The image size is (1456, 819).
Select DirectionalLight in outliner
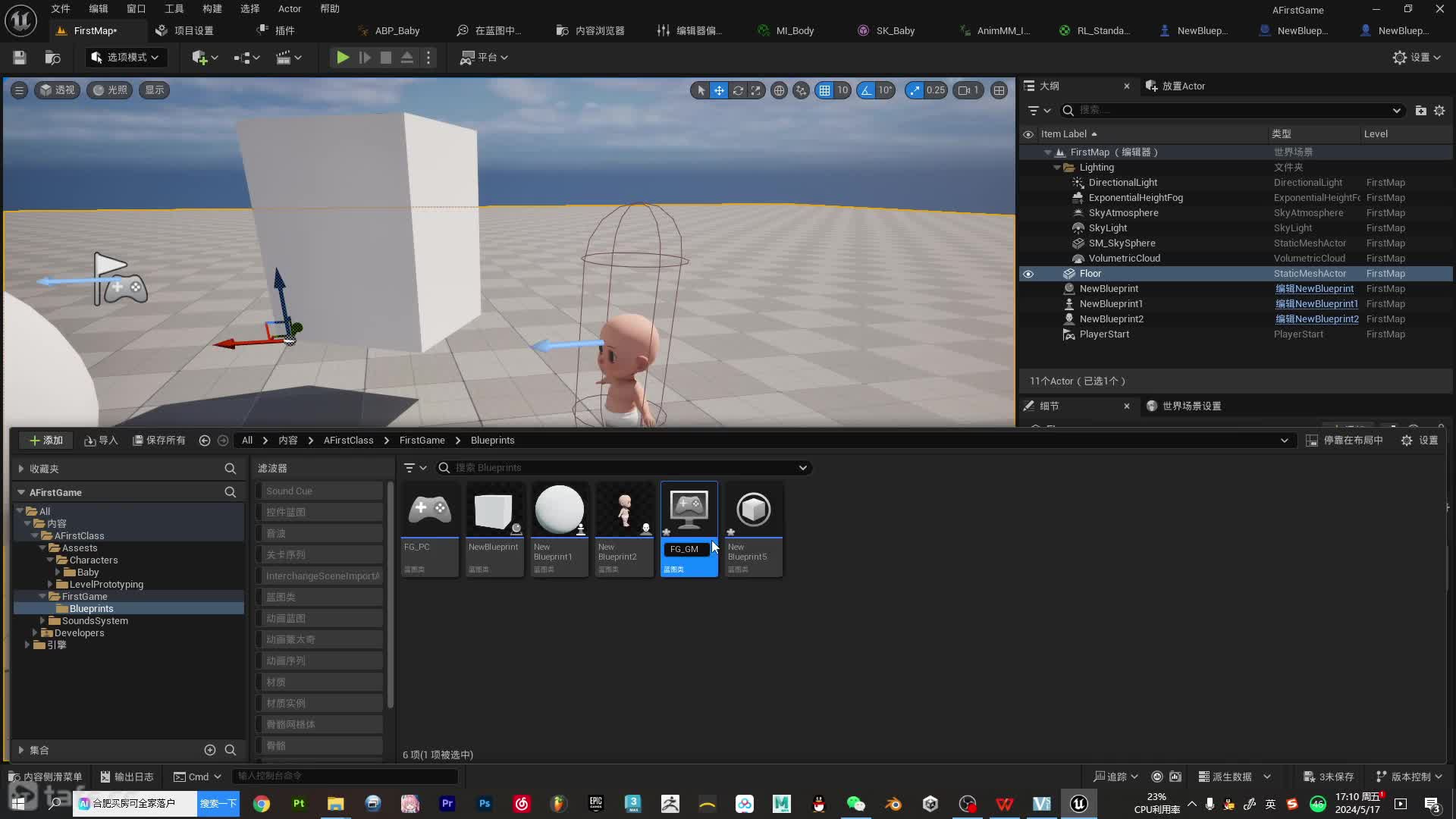(1123, 183)
